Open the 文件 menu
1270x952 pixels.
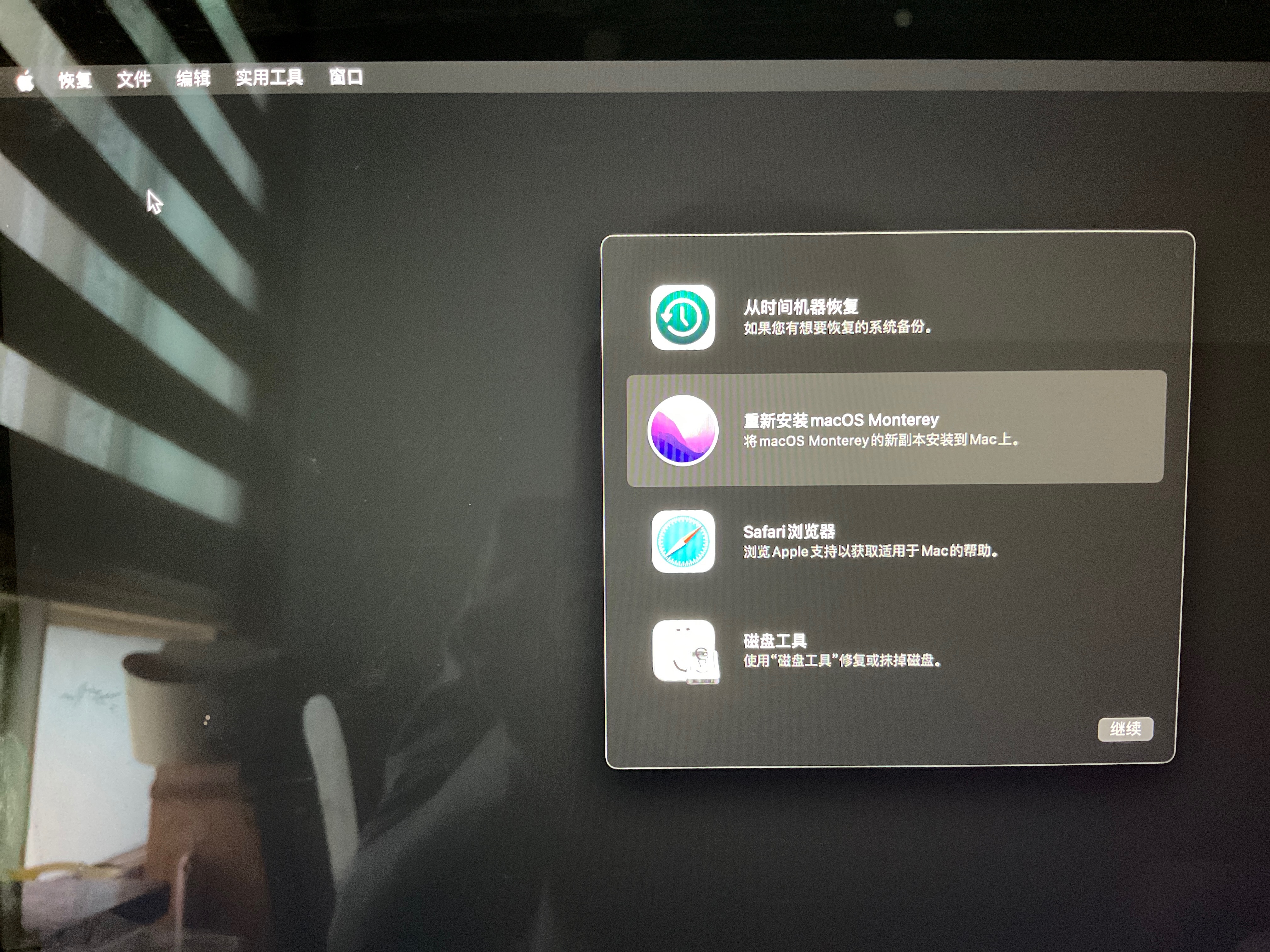point(134,79)
